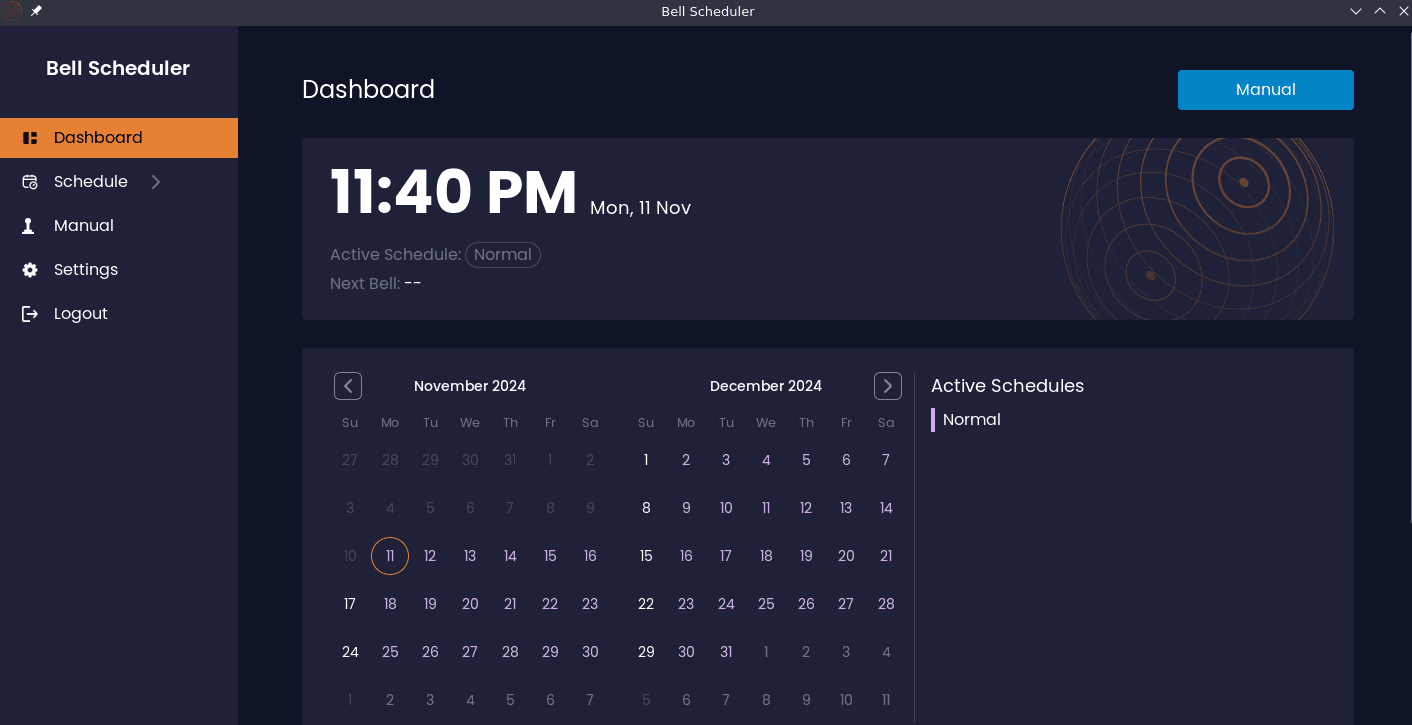
Task: Click the app icon in title bar corner
Action: pos(12,11)
